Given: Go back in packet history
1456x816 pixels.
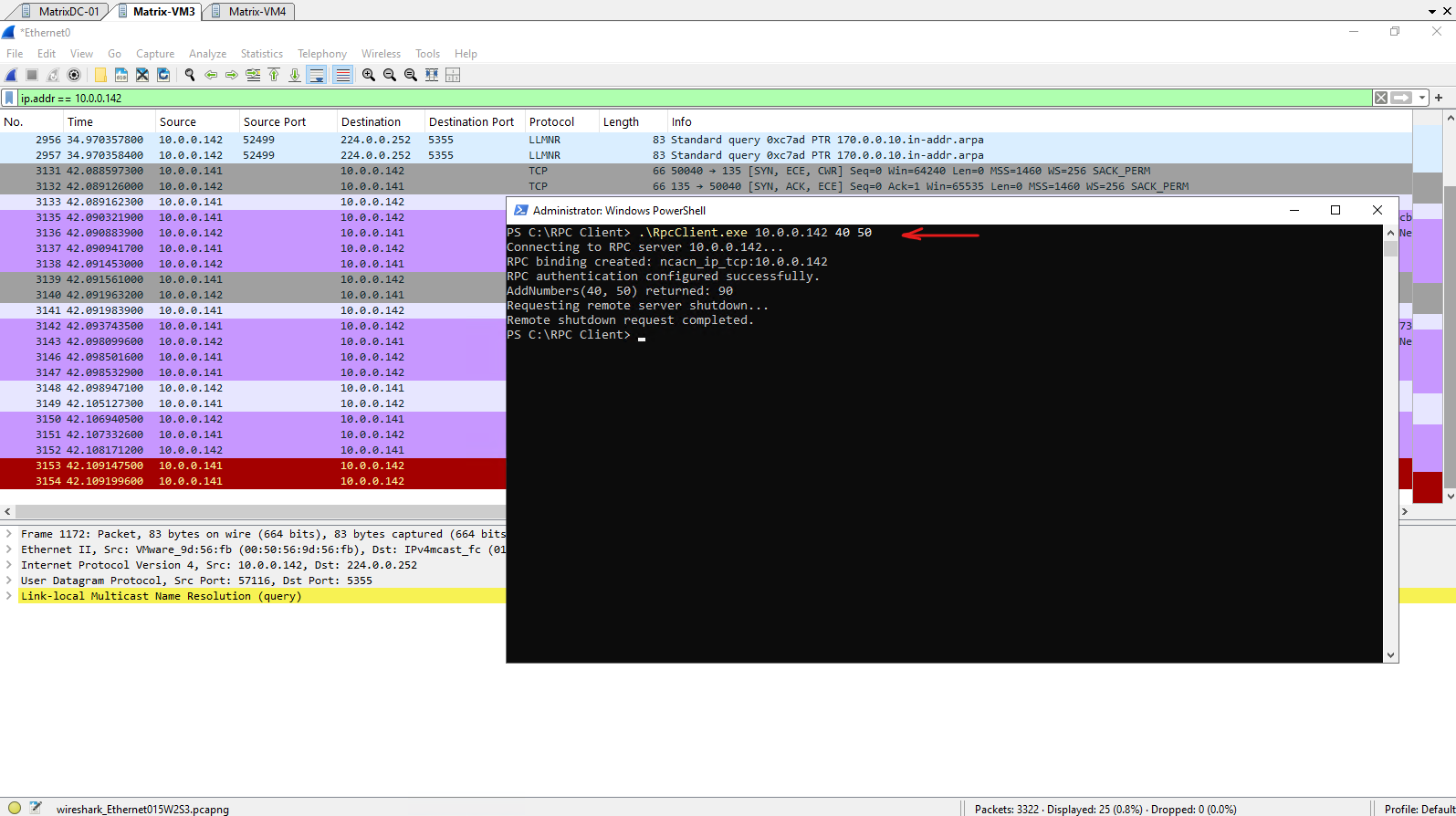Looking at the screenshot, I should coord(211,75).
